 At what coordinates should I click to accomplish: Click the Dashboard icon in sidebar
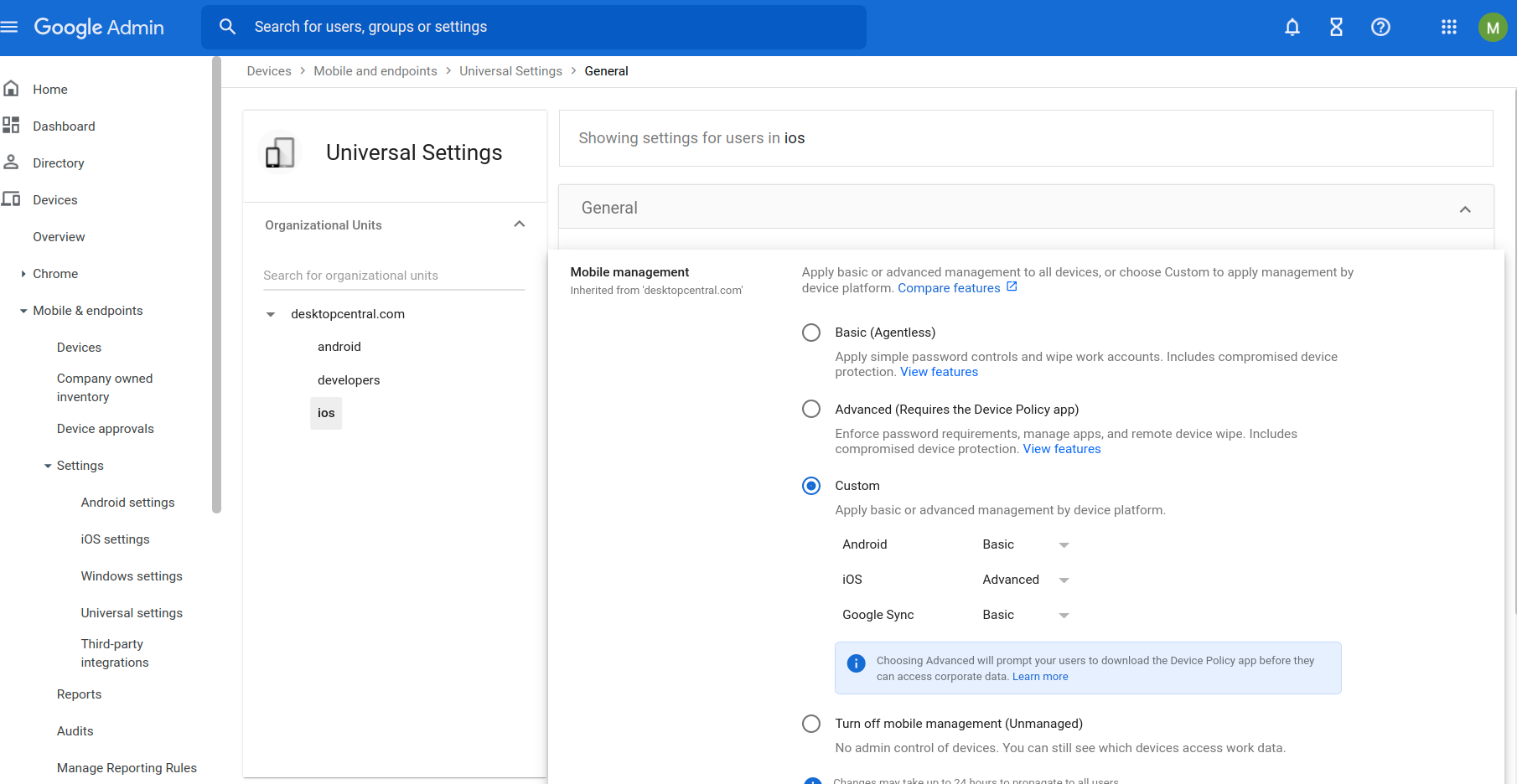tap(12, 126)
